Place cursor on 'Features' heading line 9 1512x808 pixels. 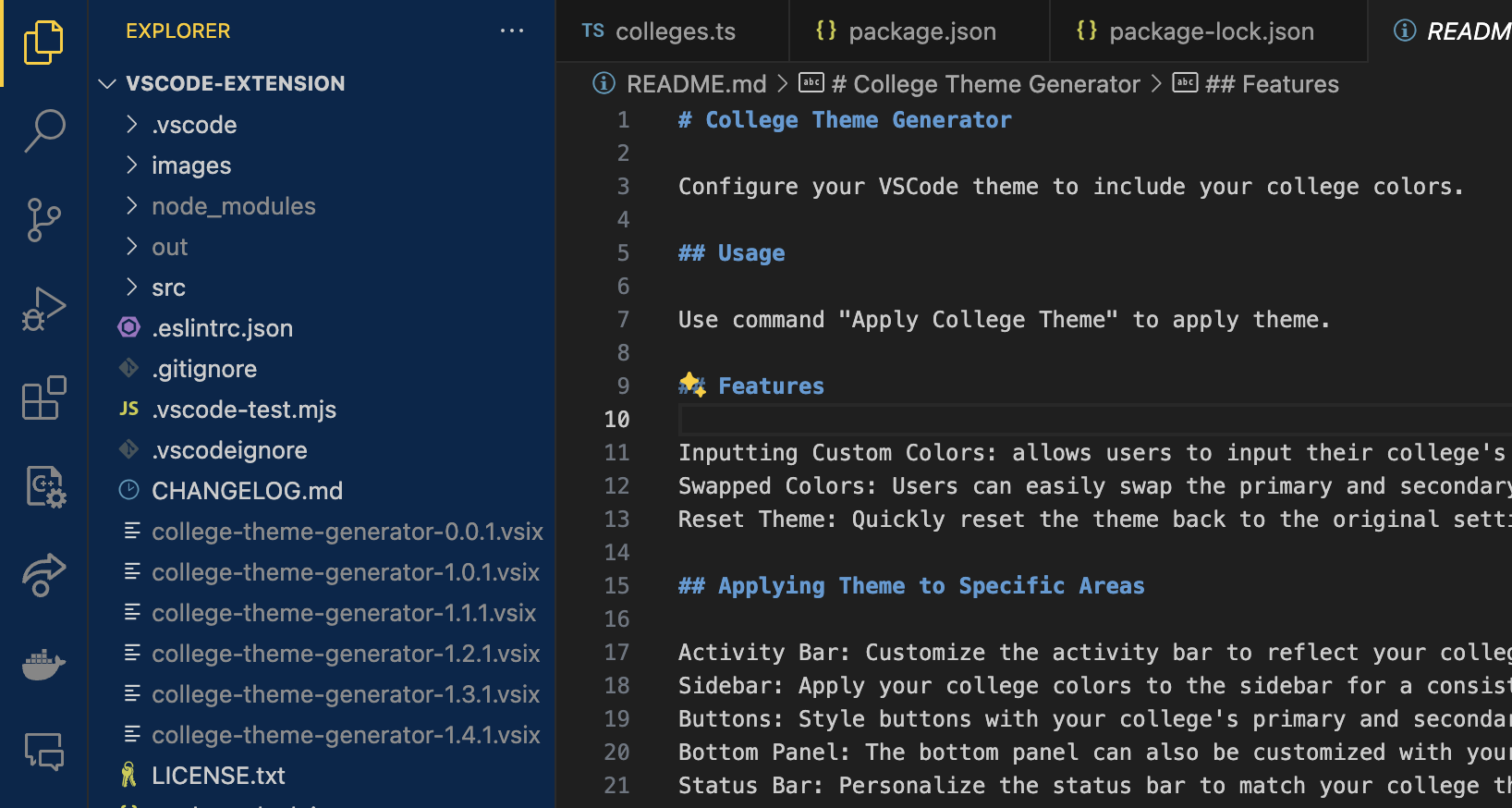pos(771,386)
